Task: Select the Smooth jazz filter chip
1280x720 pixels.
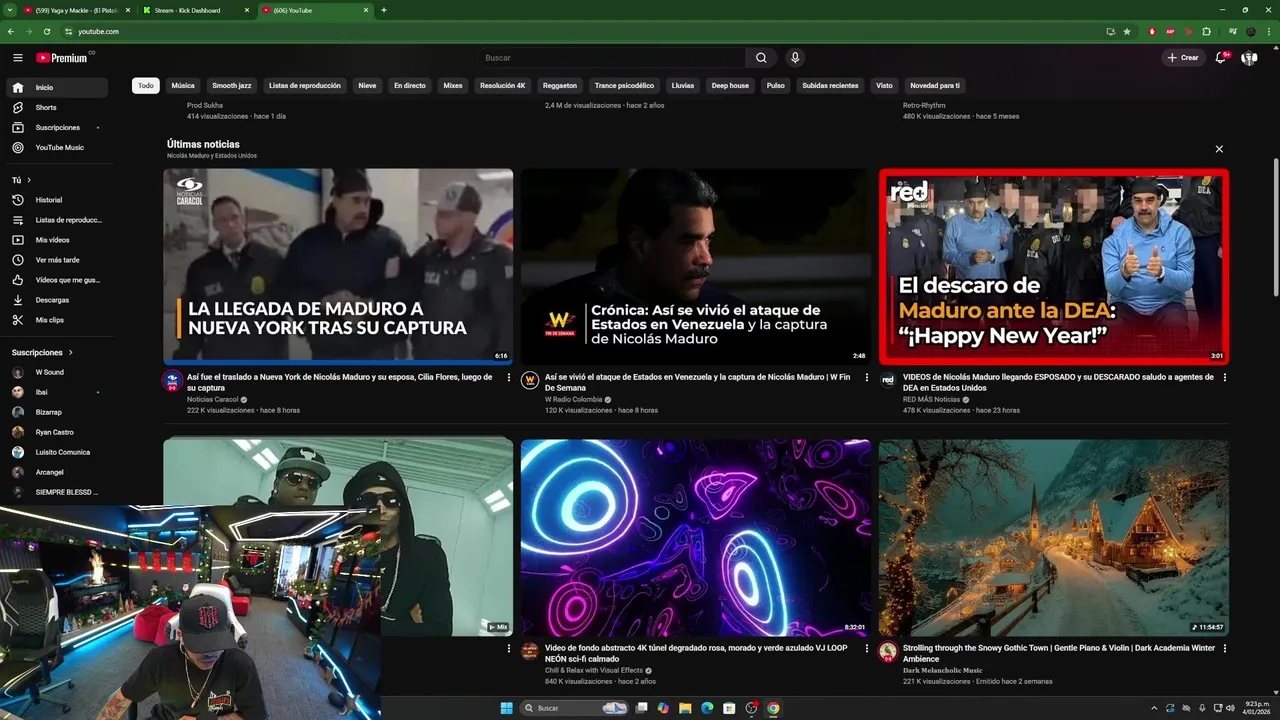Action: [232, 86]
